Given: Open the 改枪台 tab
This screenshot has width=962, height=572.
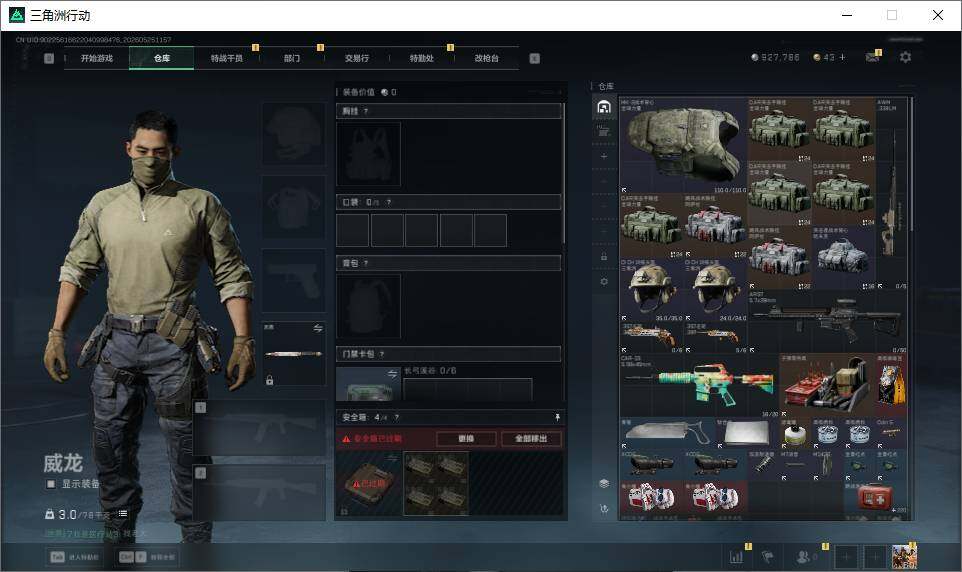Looking at the screenshot, I should click(487, 58).
